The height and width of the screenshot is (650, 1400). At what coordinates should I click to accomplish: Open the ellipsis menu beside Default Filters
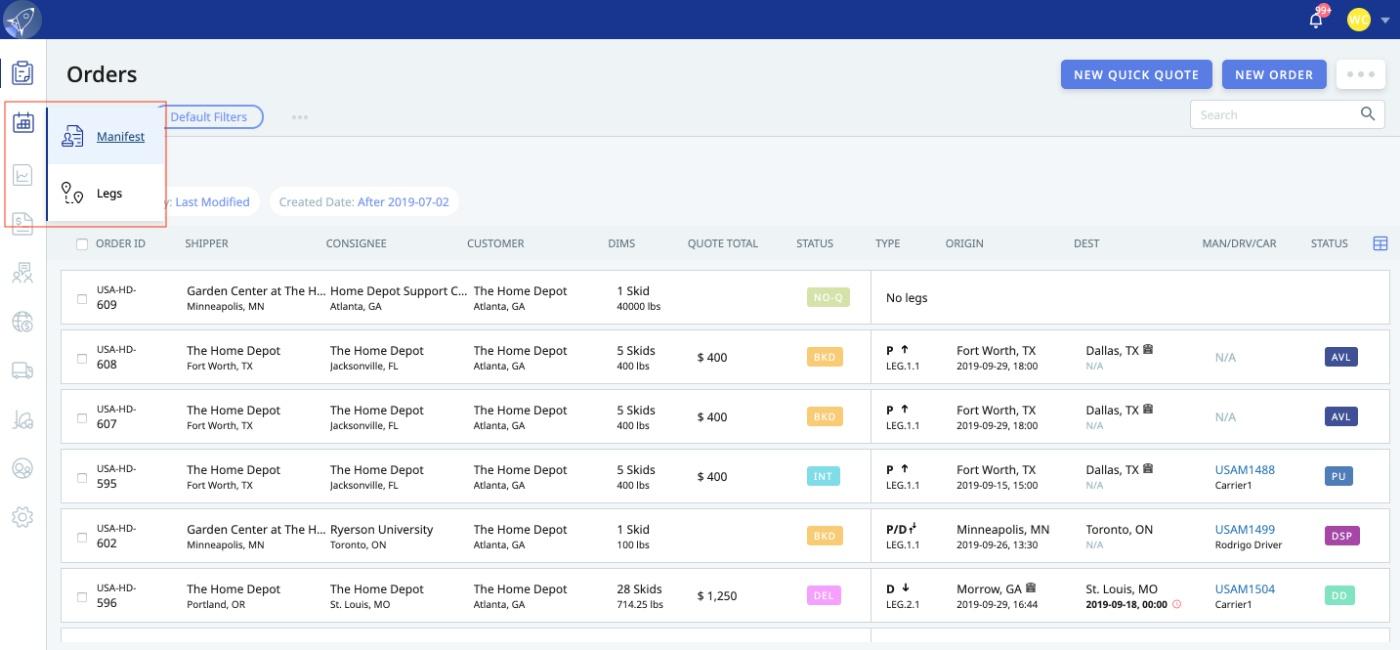tap(300, 117)
